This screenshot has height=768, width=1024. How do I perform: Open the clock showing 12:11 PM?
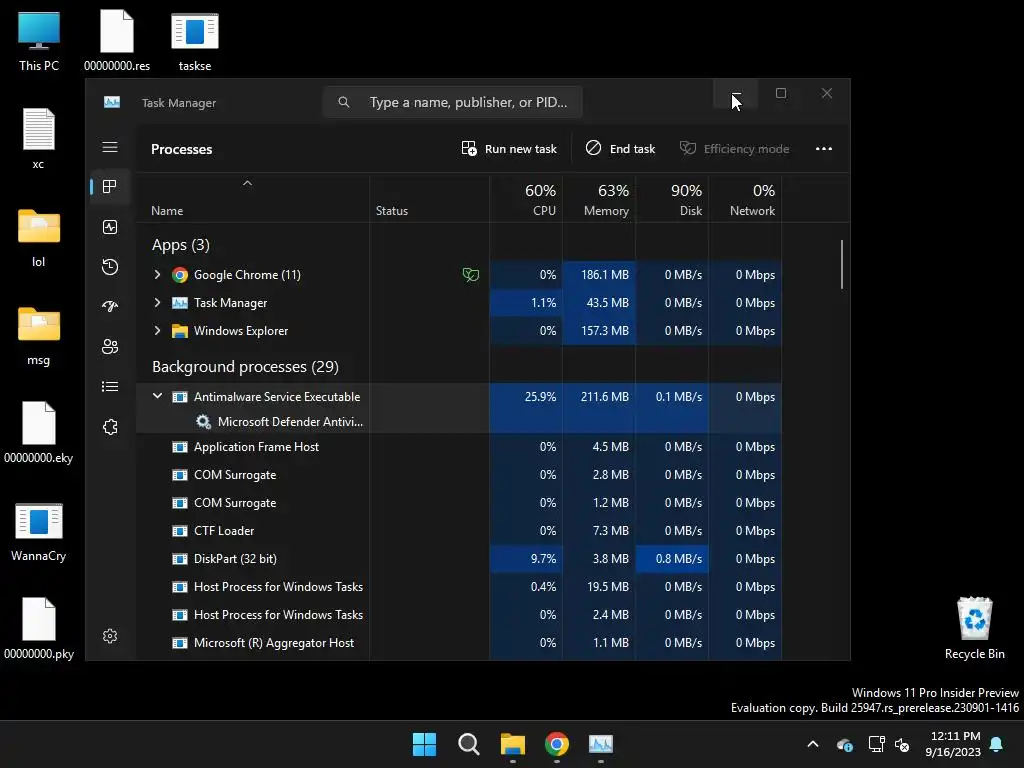[953, 744]
